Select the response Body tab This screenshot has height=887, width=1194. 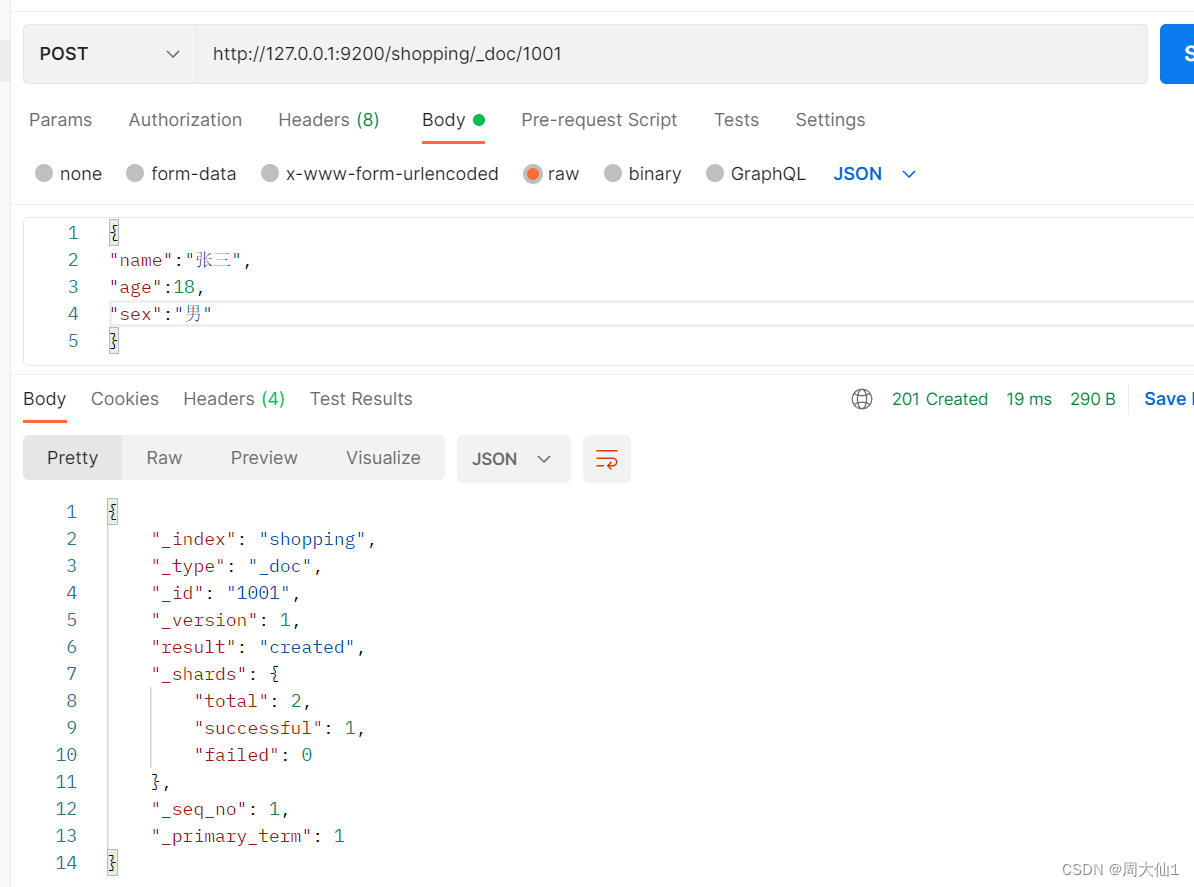pyautogui.click(x=45, y=399)
